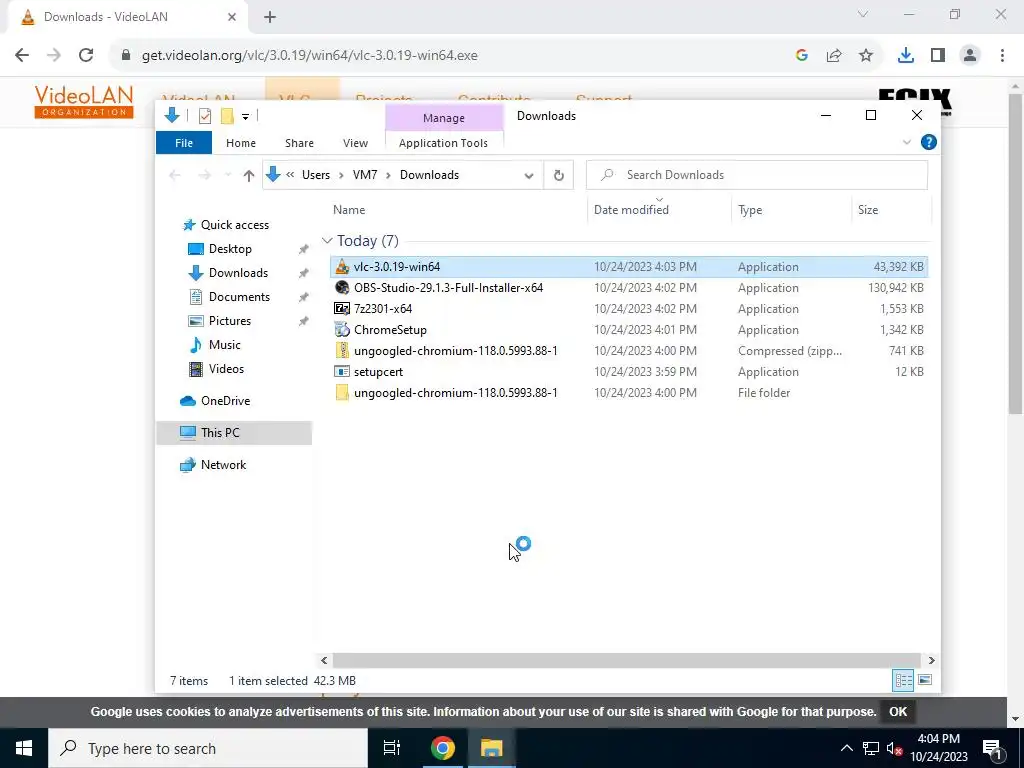
Task: Select Desktop in Quick access
Action: click(230, 249)
